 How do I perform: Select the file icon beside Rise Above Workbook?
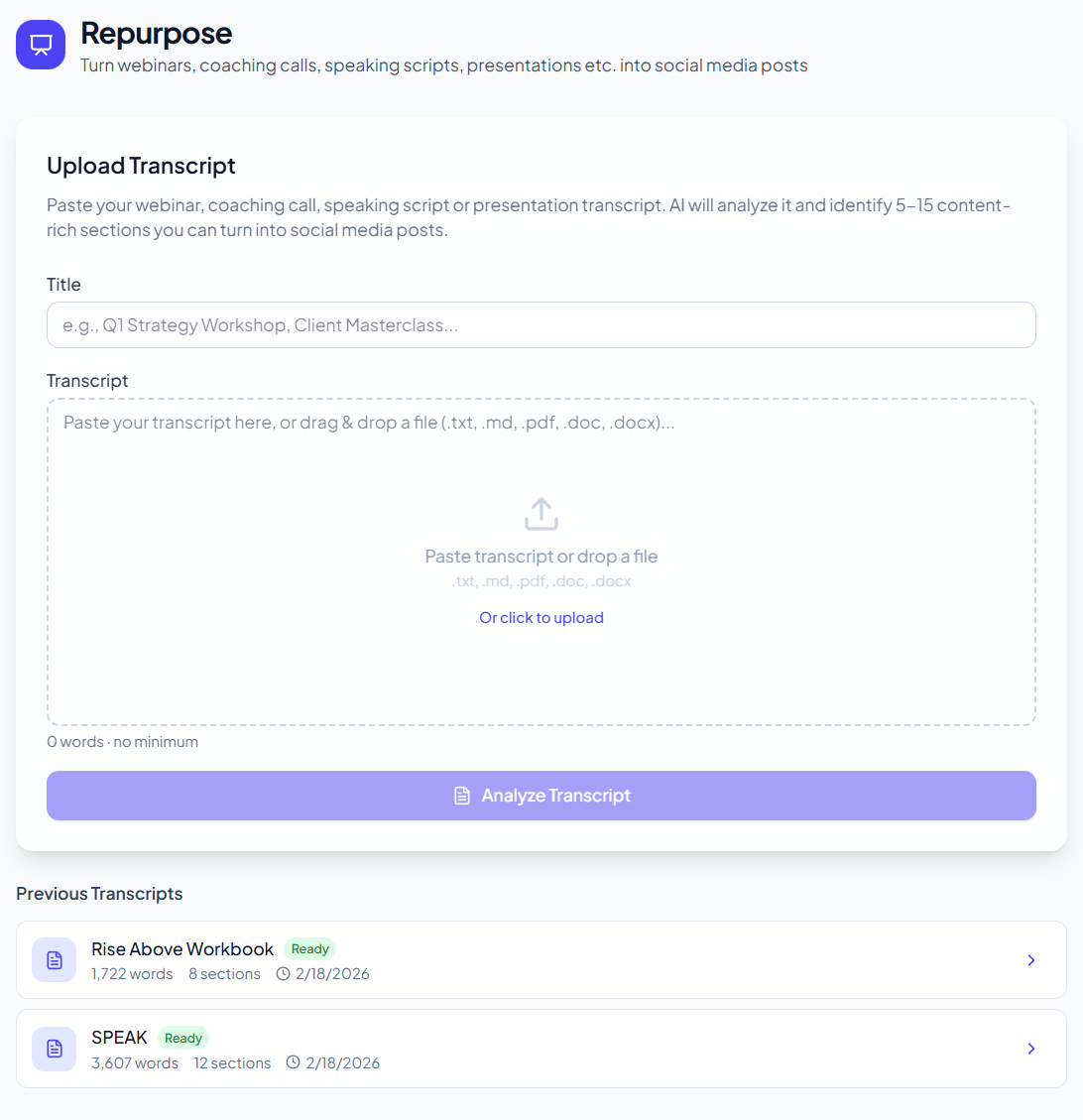pyautogui.click(x=54, y=959)
